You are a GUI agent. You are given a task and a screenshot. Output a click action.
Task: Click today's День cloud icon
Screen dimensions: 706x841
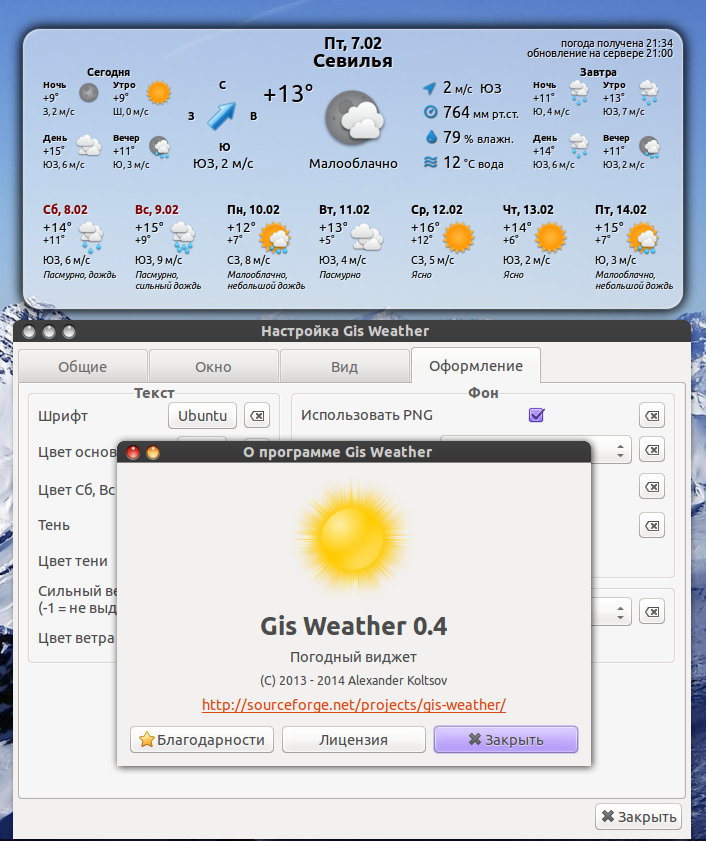click(x=89, y=145)
